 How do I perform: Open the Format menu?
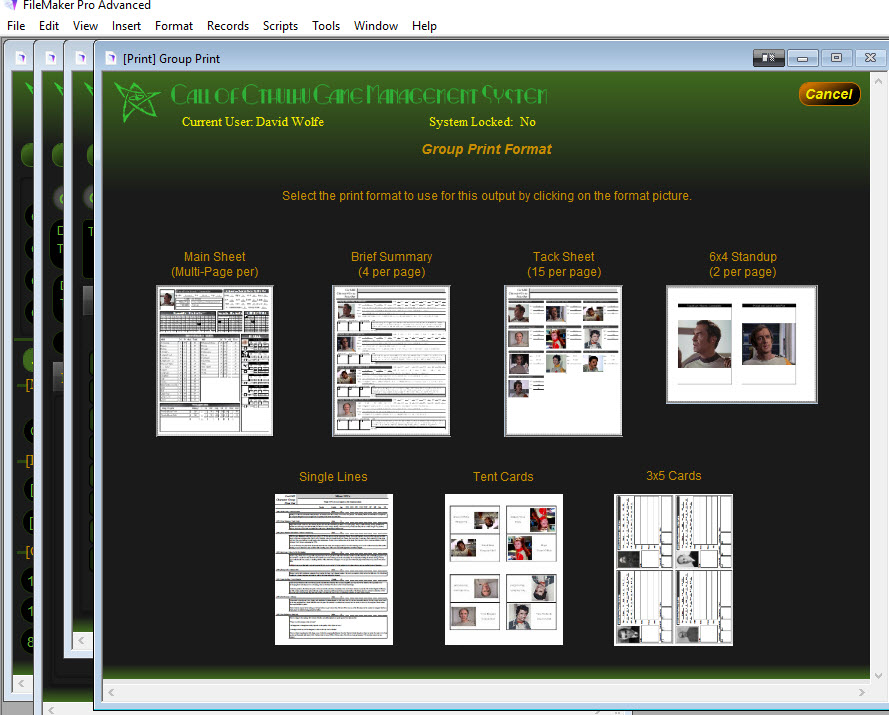173,26
